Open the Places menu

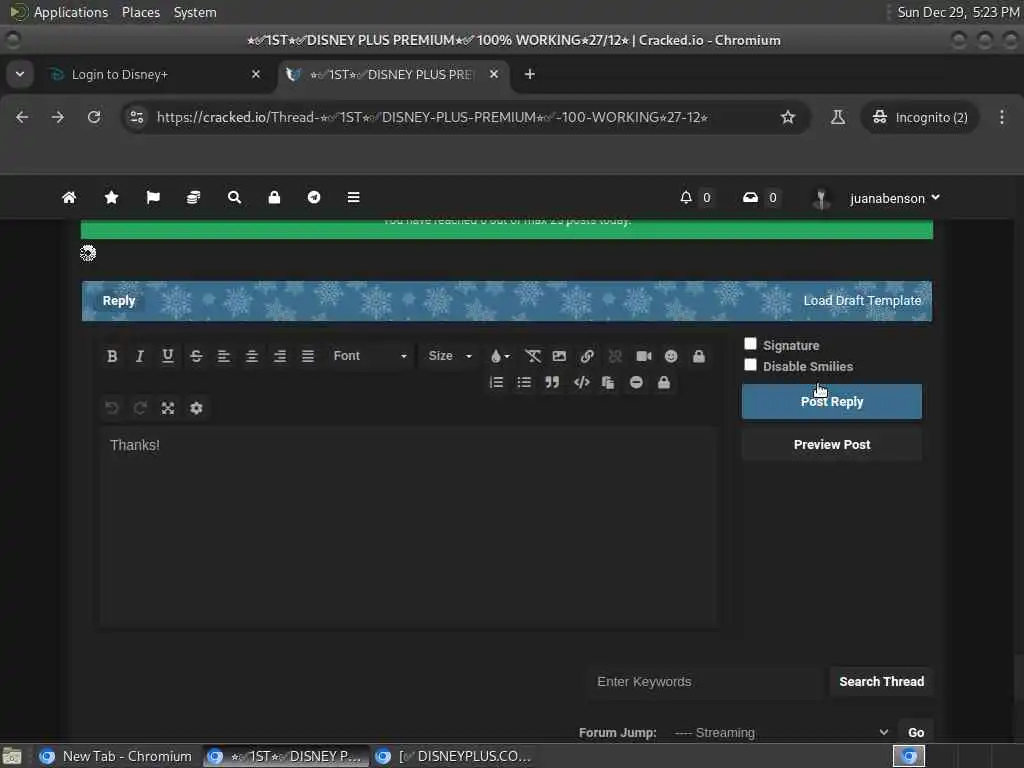140,12
